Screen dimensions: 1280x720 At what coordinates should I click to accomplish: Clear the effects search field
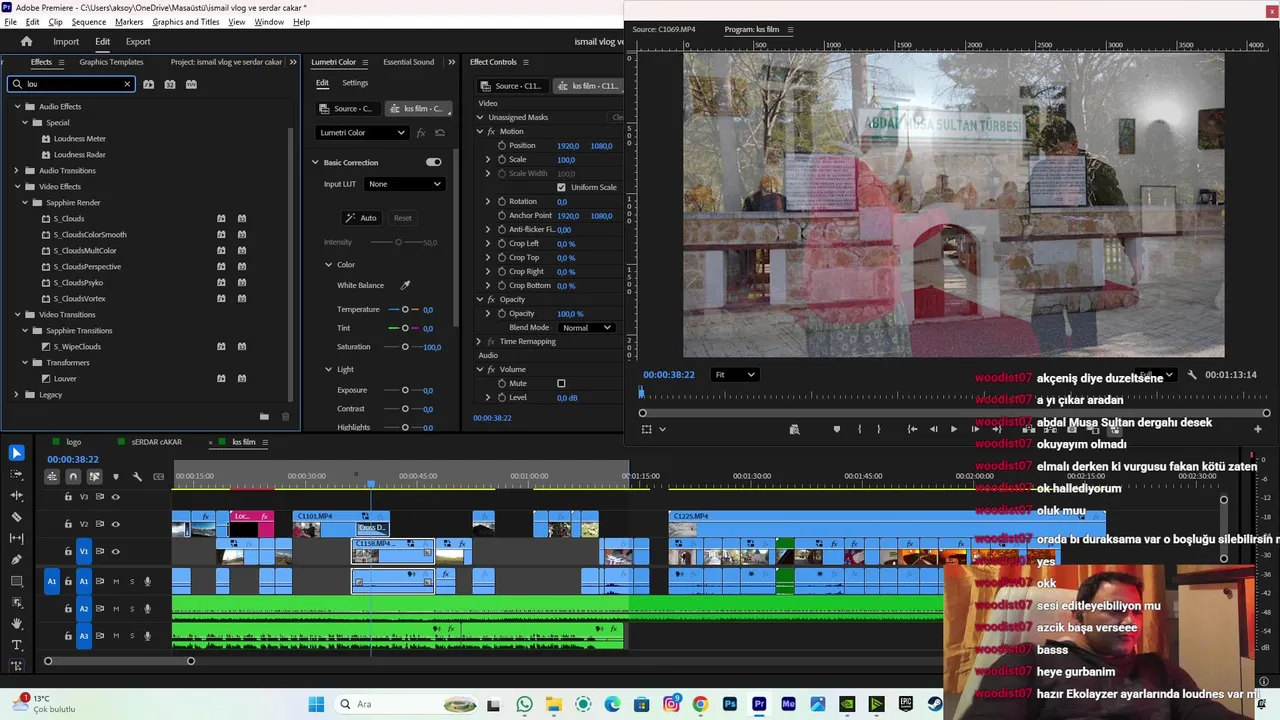127,84
